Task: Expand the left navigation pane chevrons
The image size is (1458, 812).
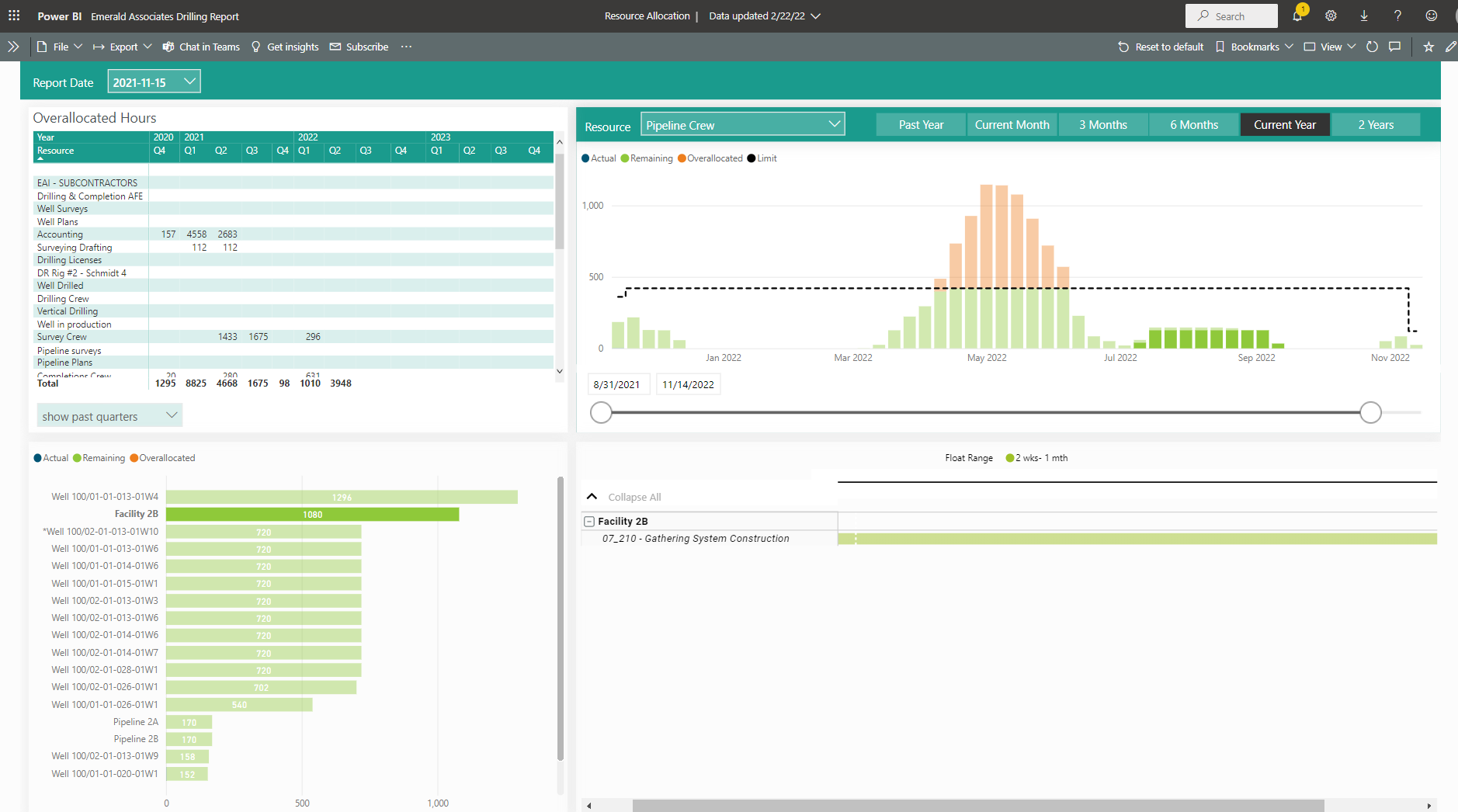Action: pos(13,47)
